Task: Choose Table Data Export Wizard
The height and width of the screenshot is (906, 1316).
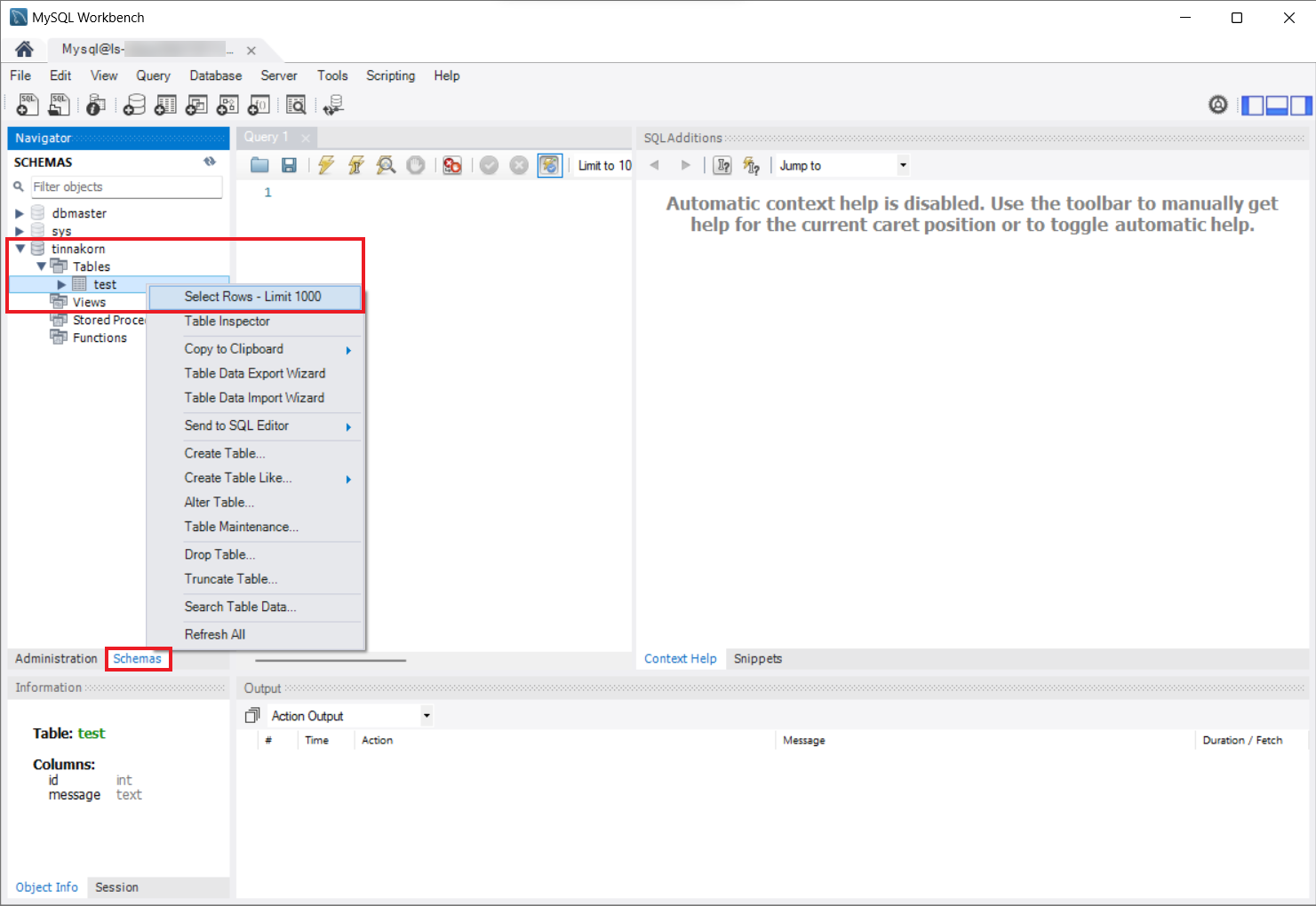Action: [256, 374]
